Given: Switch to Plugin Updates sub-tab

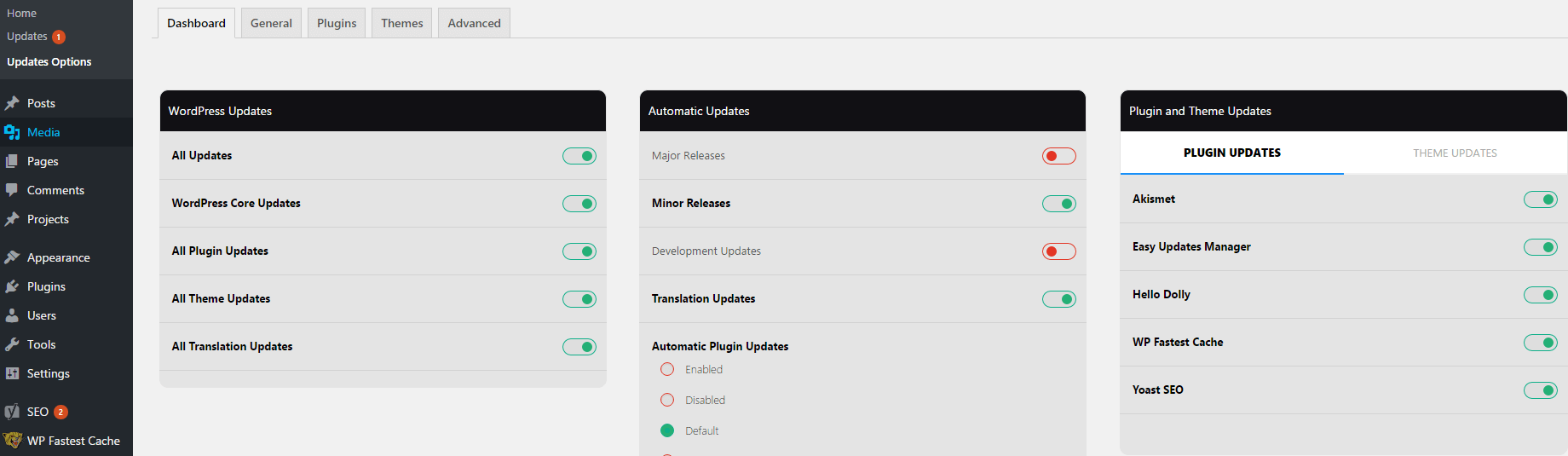Looking at the screenshot, I should pos(1232,153).
